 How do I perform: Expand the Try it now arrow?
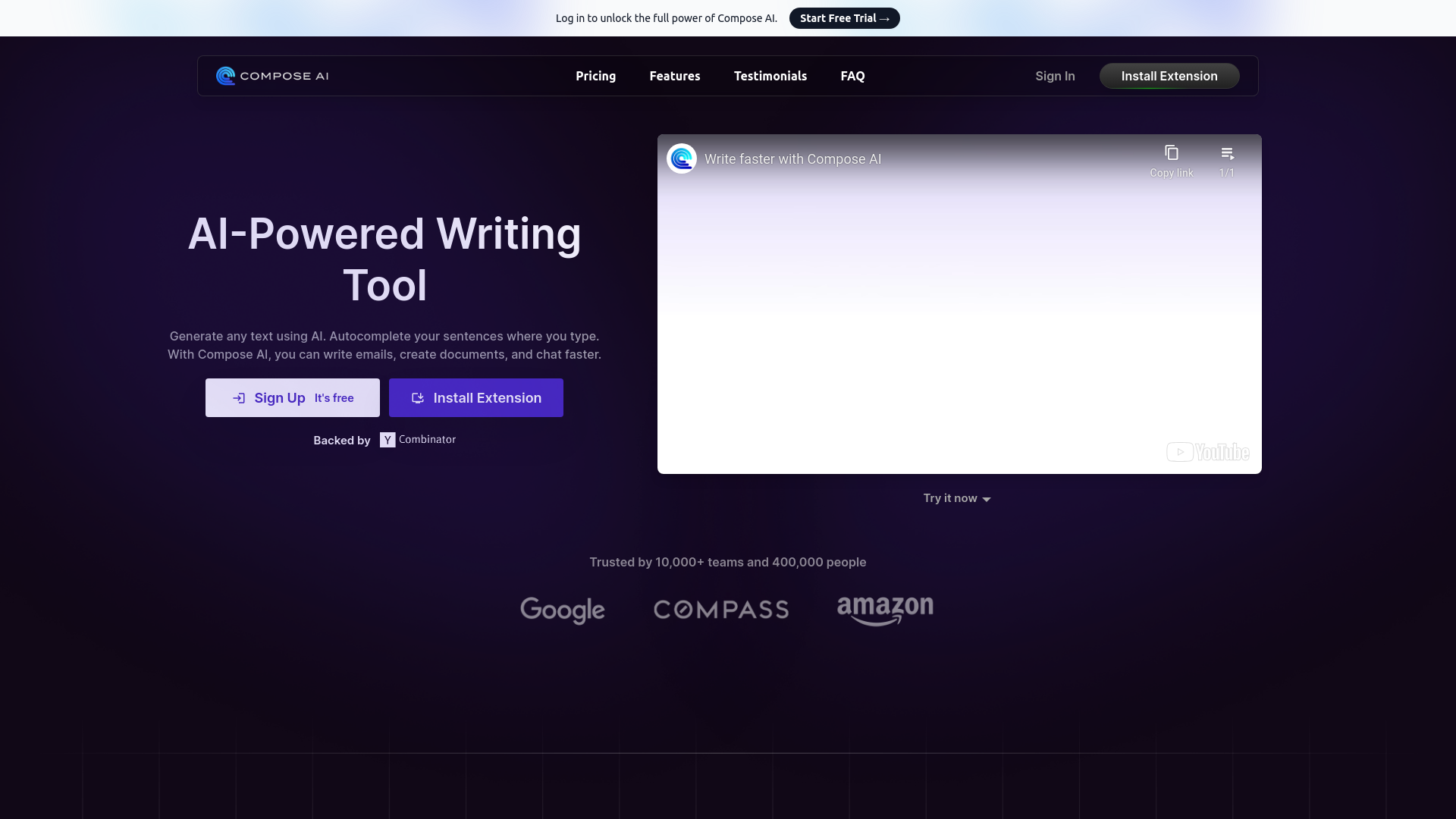click(986, 499)
